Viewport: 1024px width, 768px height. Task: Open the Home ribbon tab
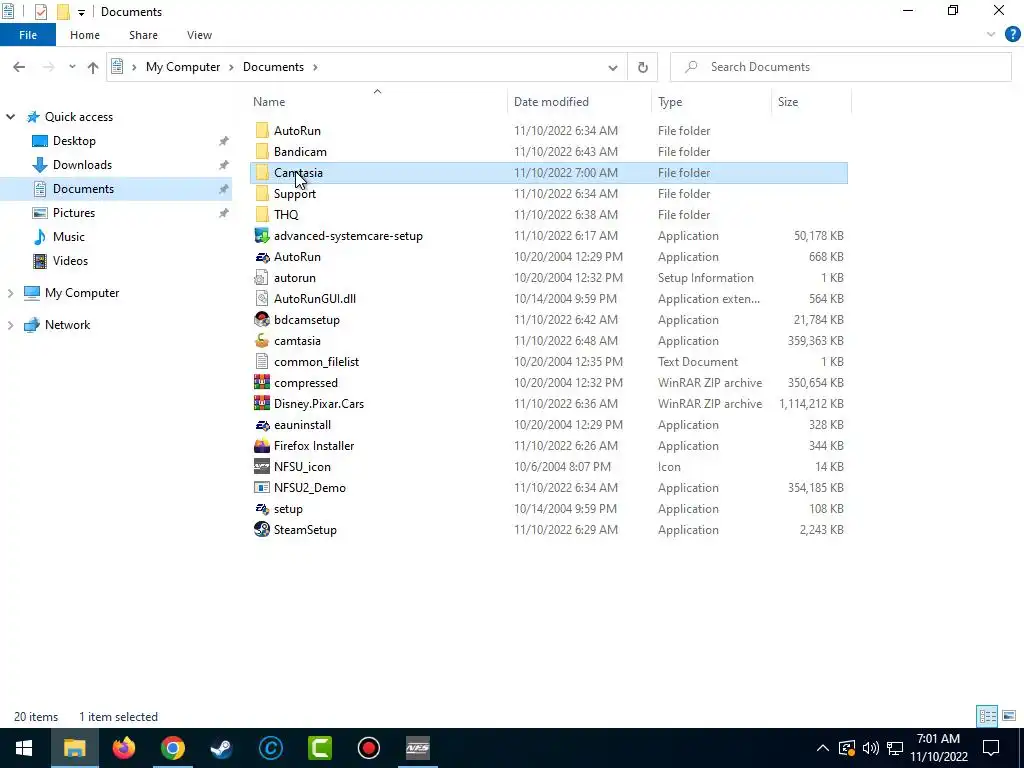tap(85, 35)
